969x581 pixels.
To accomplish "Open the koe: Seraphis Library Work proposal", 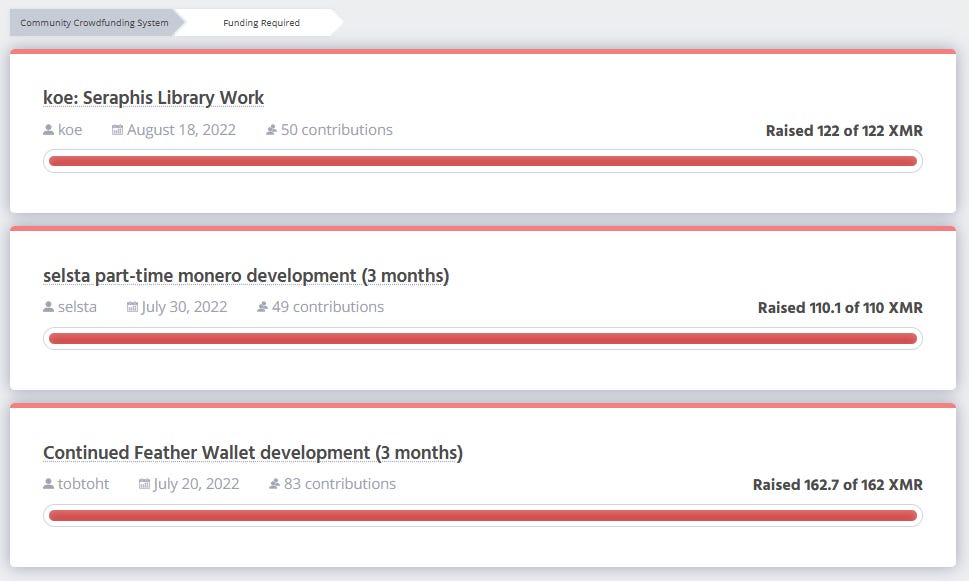I will (153, 98).
